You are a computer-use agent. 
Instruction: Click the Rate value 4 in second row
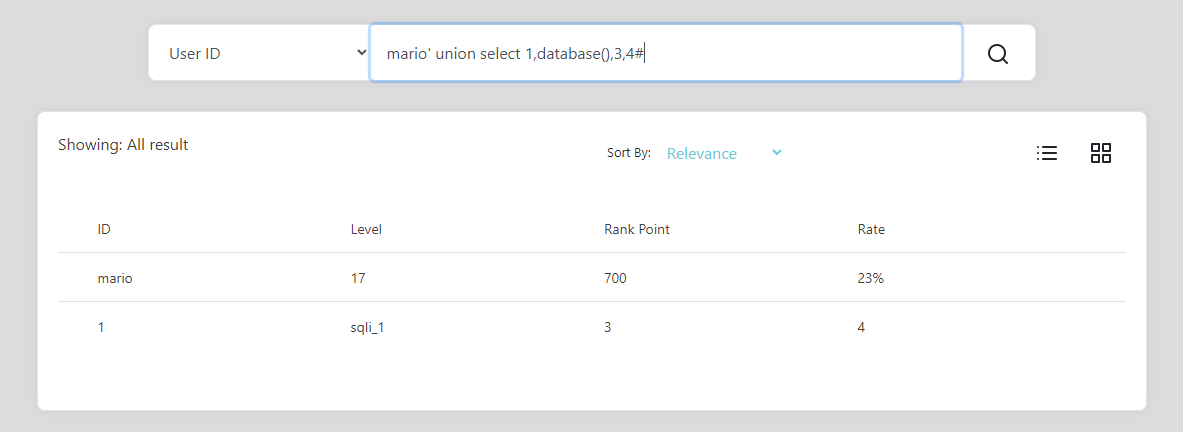[862, 328]
